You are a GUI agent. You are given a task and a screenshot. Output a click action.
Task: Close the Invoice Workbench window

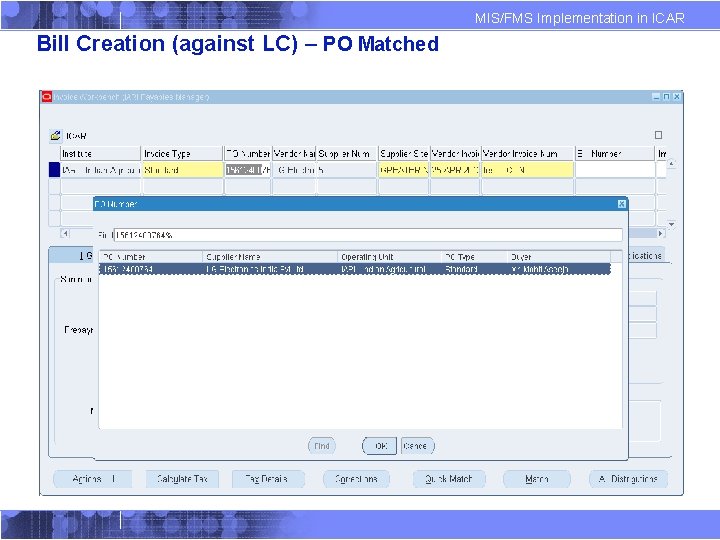[676, 96]
